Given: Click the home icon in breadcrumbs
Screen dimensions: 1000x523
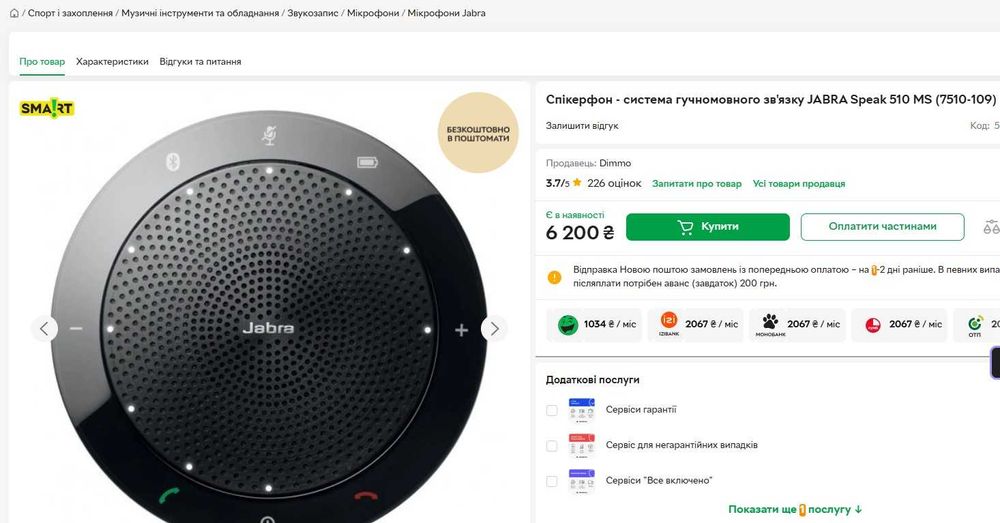Looking at the screenshot, I should (x=14, y=13).
